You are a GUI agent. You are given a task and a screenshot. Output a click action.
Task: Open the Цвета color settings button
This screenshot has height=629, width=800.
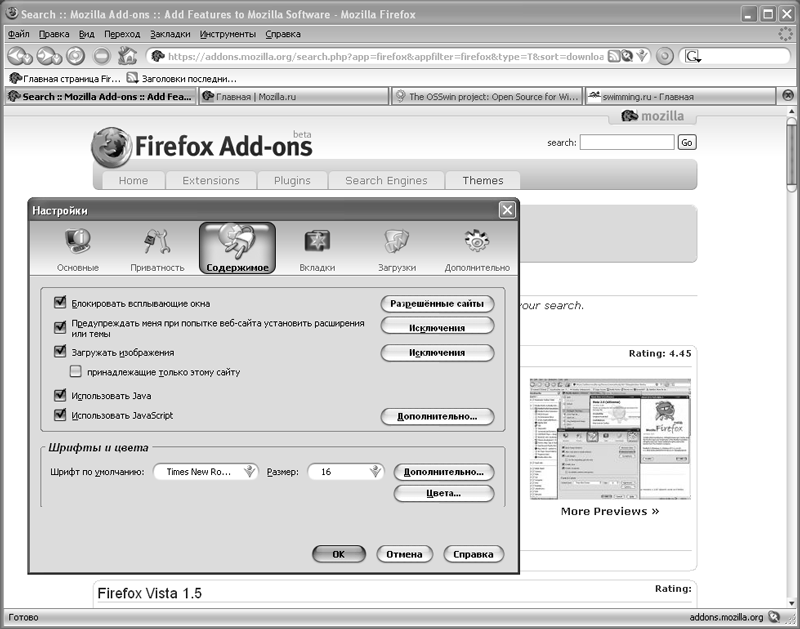coord(444,494)
